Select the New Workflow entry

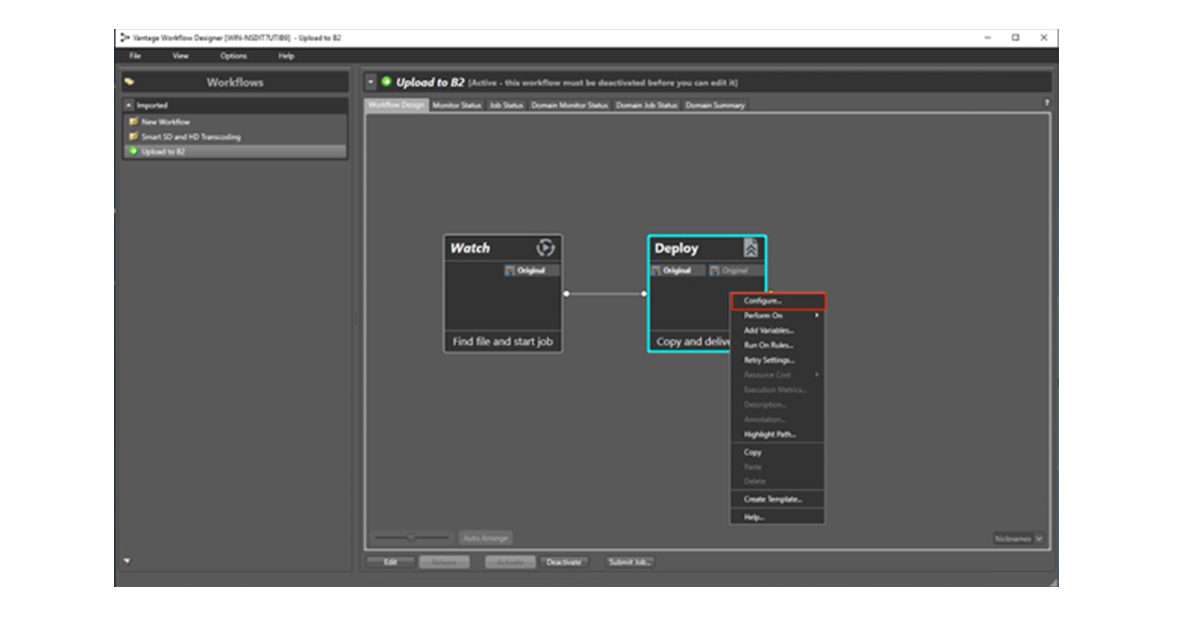(x=235, y=121)
